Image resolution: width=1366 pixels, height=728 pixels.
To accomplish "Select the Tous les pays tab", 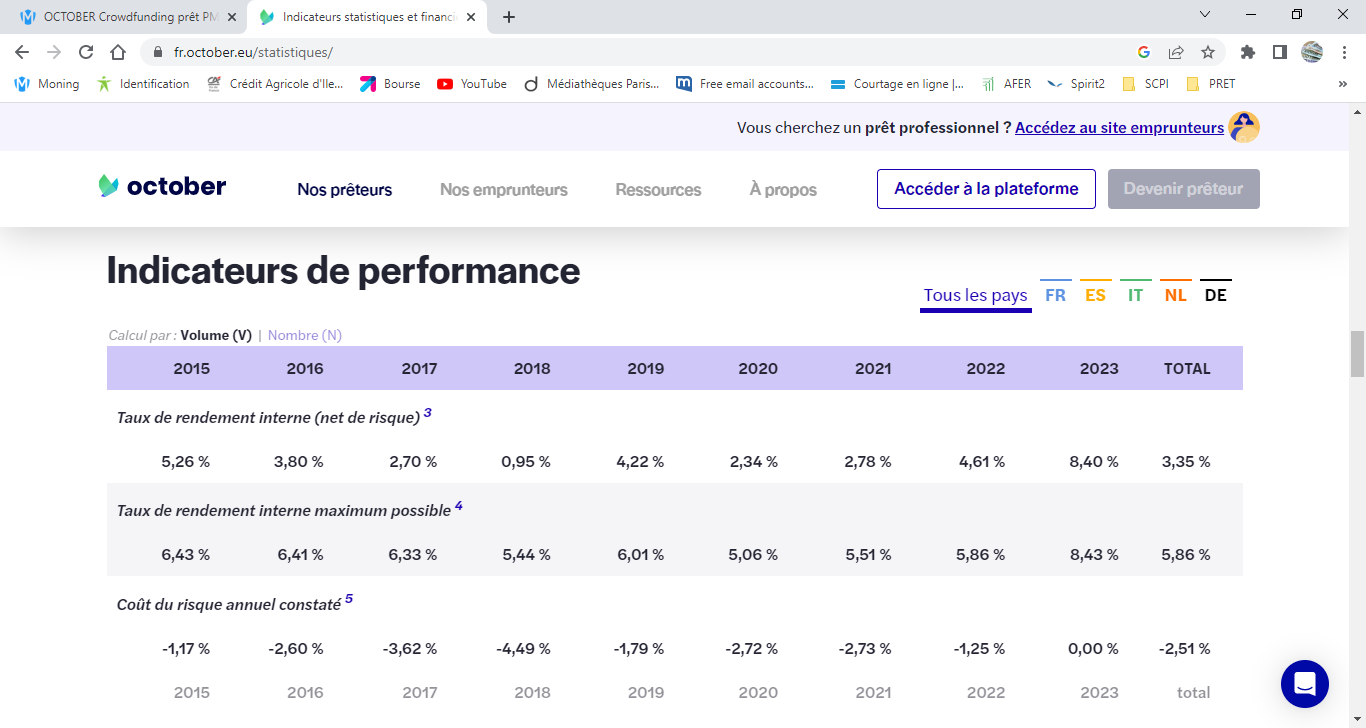I will click(975, 295).
